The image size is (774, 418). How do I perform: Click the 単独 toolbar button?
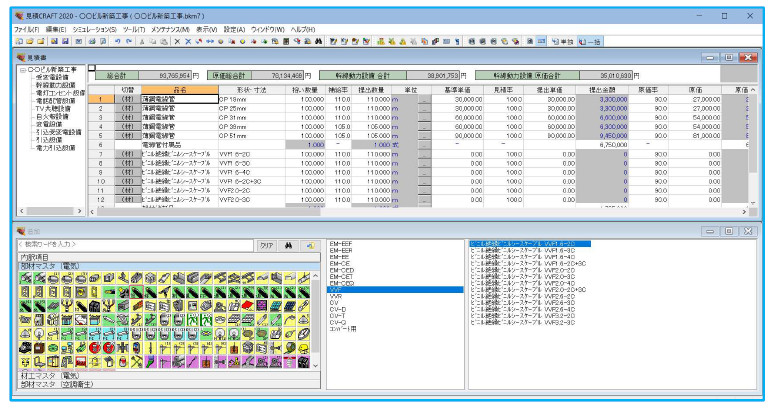(562, 41)
